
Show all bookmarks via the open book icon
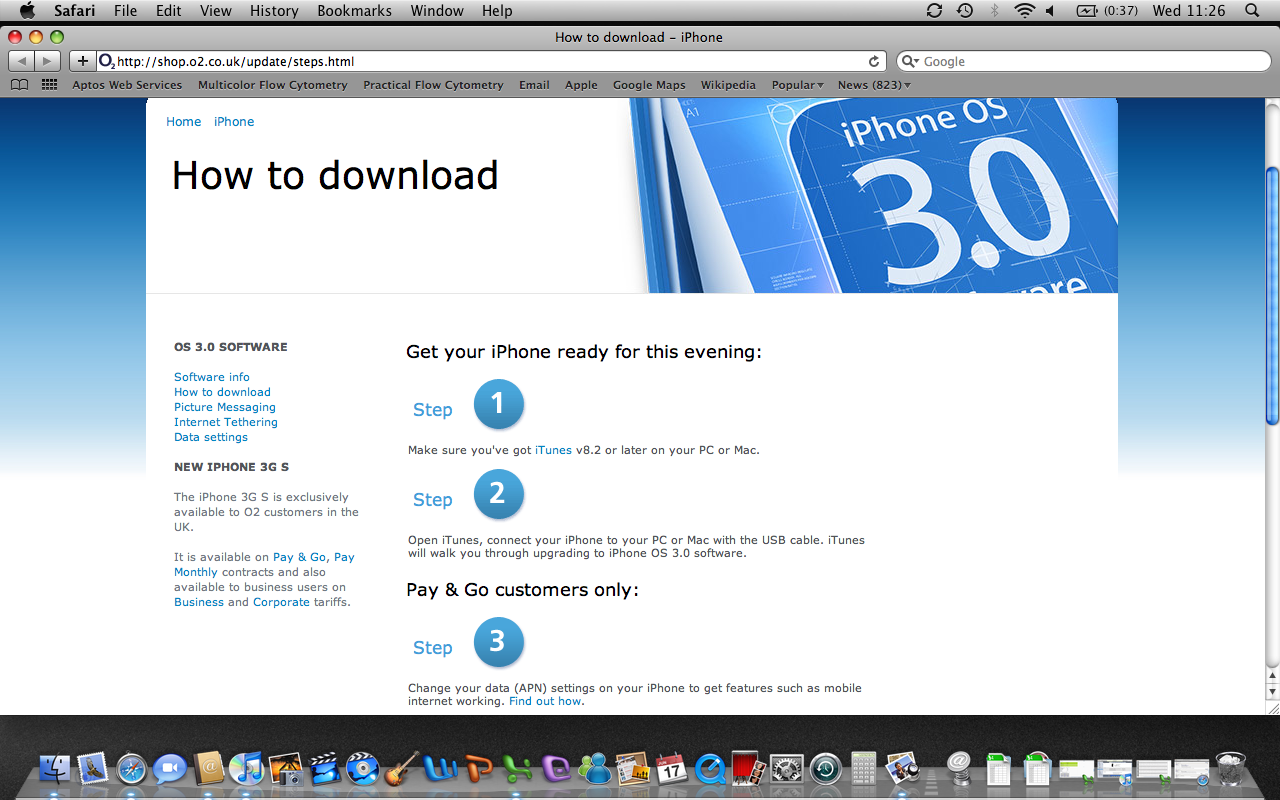point(19,85)
